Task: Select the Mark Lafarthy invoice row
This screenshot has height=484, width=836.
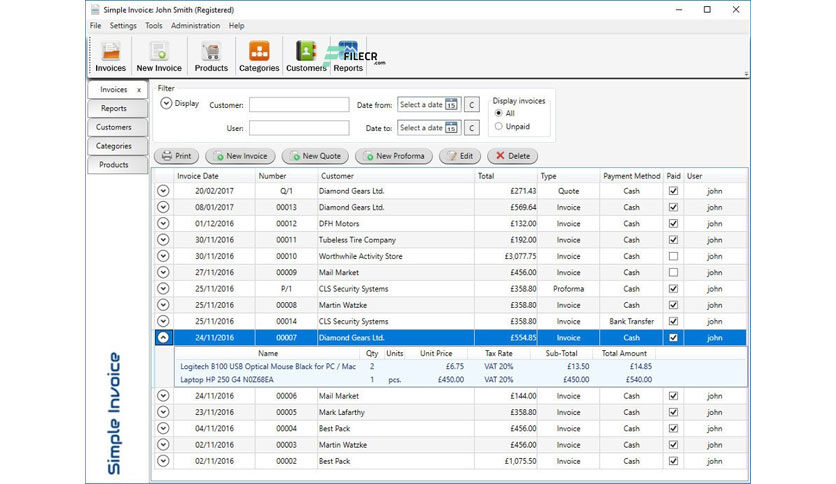Action: [x=451, y=412]
